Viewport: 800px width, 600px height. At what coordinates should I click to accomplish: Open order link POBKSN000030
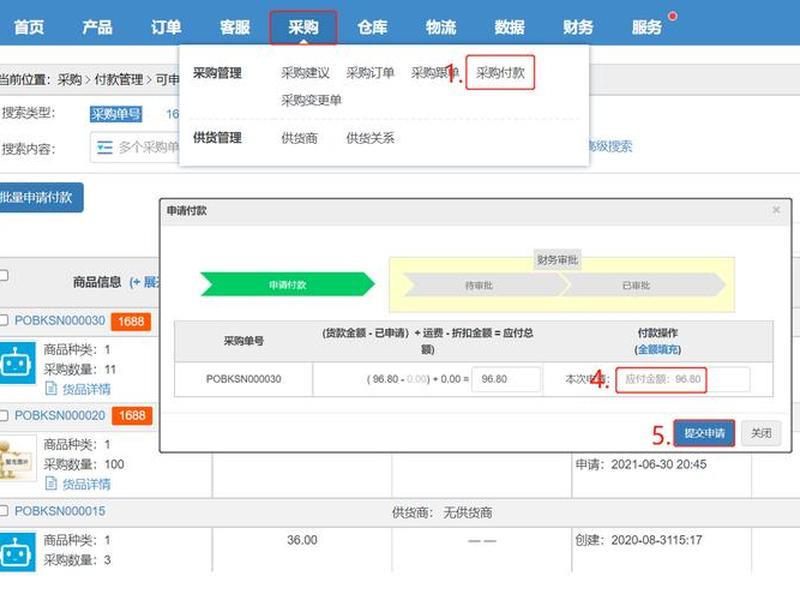[60, 320]
